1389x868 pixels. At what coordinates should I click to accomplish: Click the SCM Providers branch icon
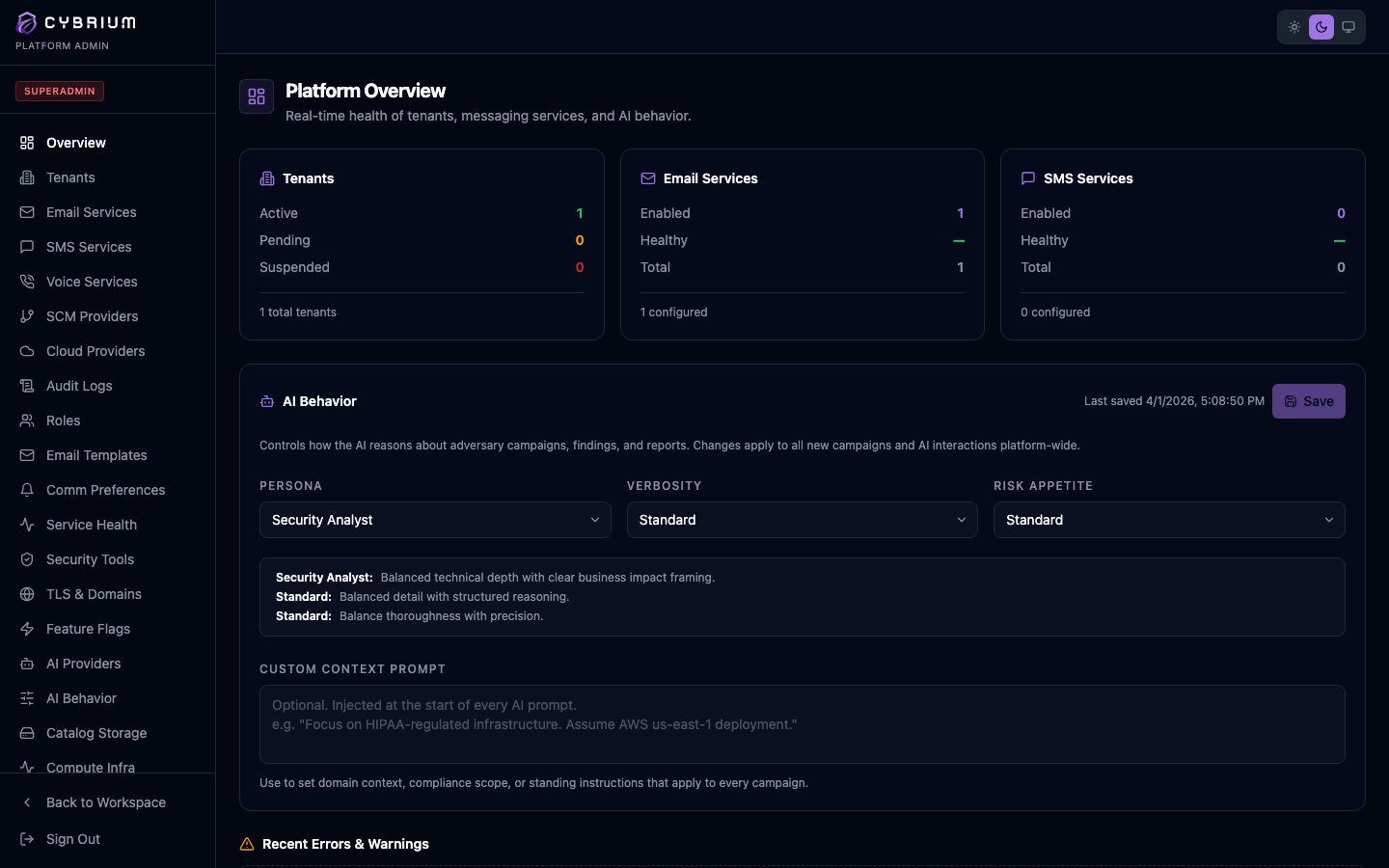pos(27,316)
